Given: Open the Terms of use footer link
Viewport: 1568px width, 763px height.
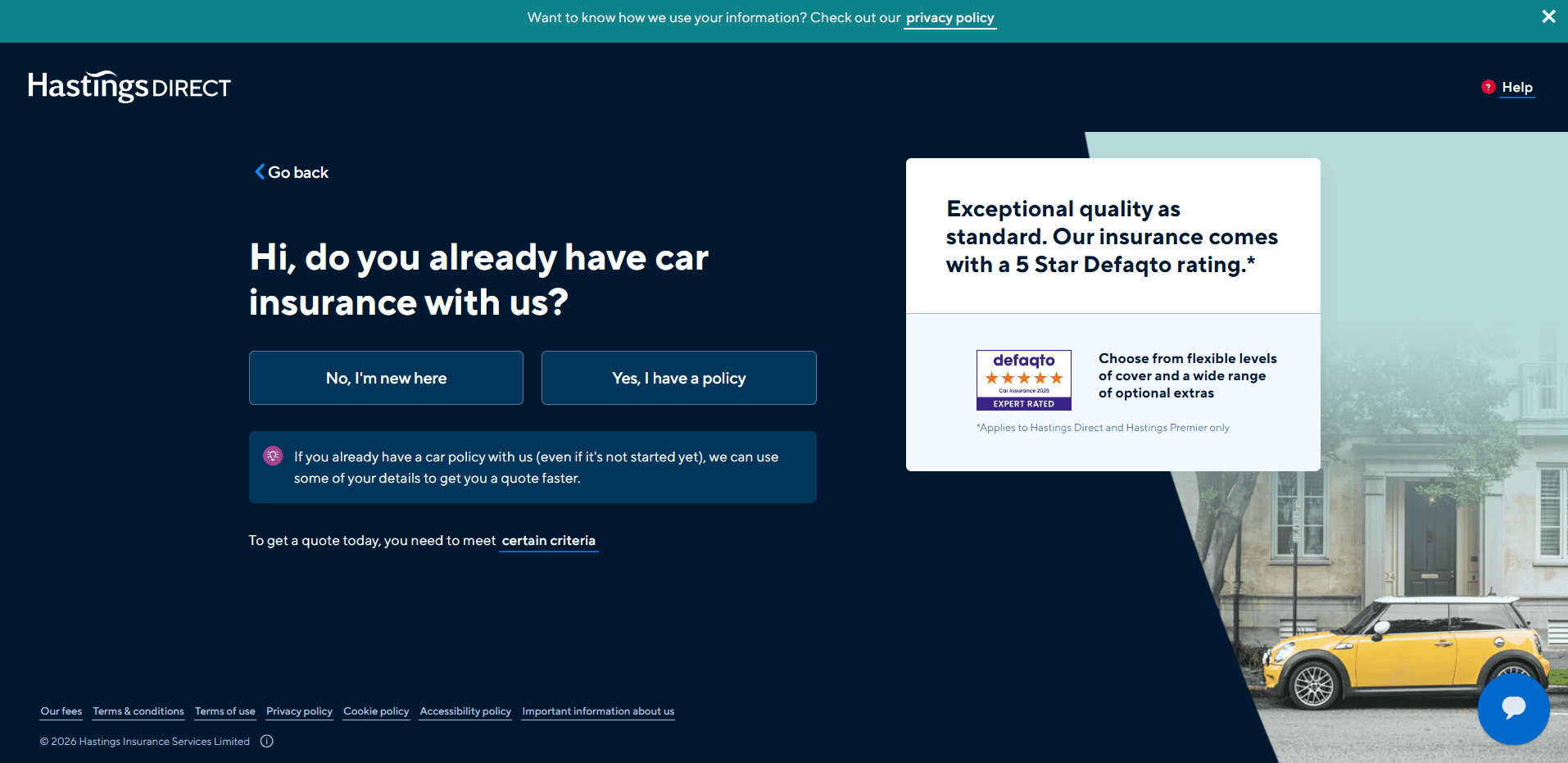Looking at the screenshot, I should (x=225, y=711).
